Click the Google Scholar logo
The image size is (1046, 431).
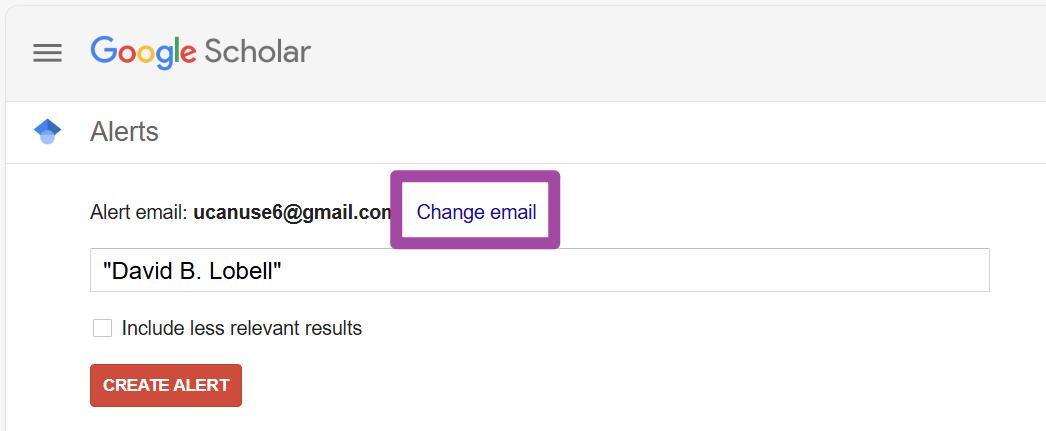[x=200, y=52]
